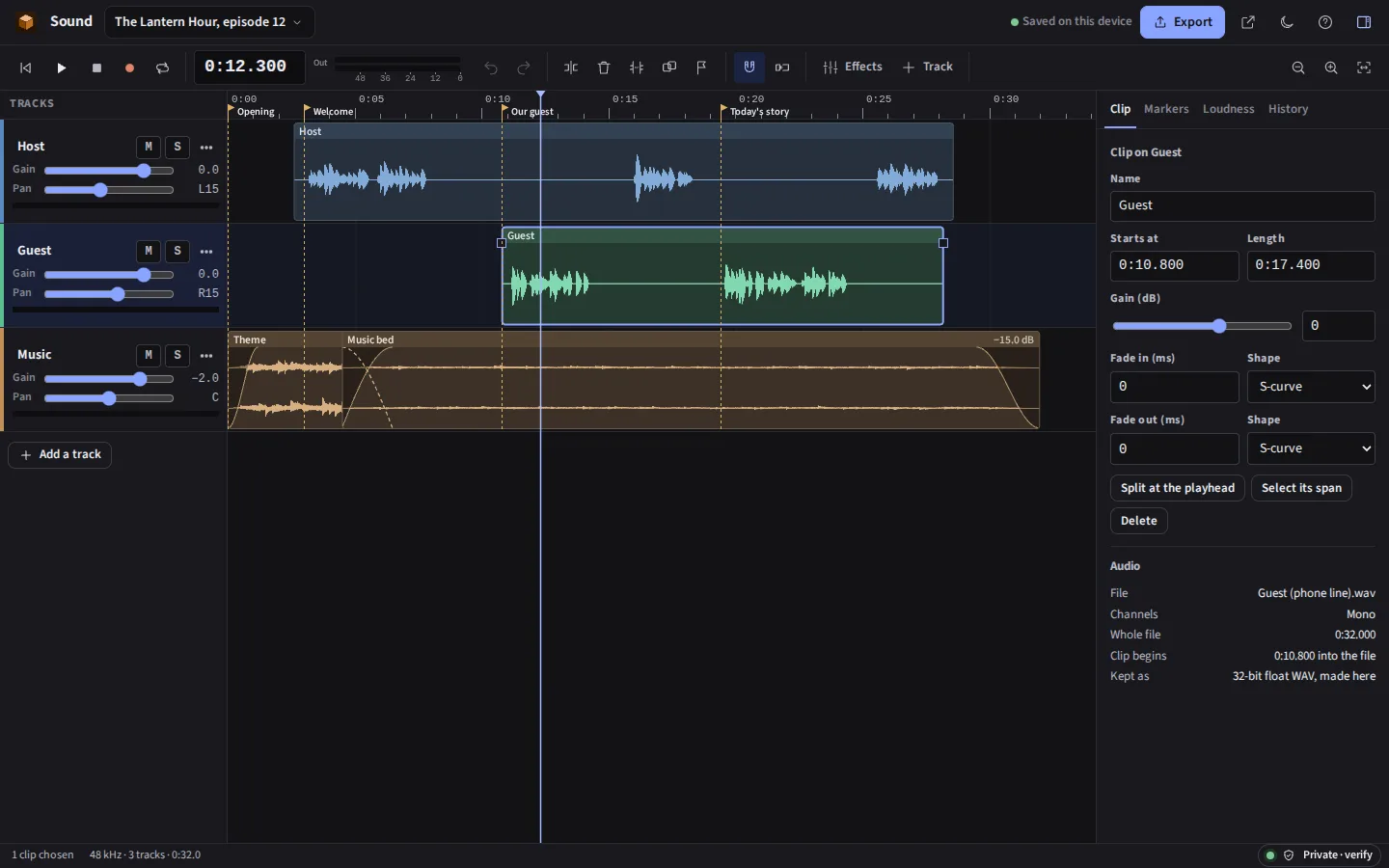Open the Effects panel from the toolbar

pyautogui.click(x=853, y=68)
